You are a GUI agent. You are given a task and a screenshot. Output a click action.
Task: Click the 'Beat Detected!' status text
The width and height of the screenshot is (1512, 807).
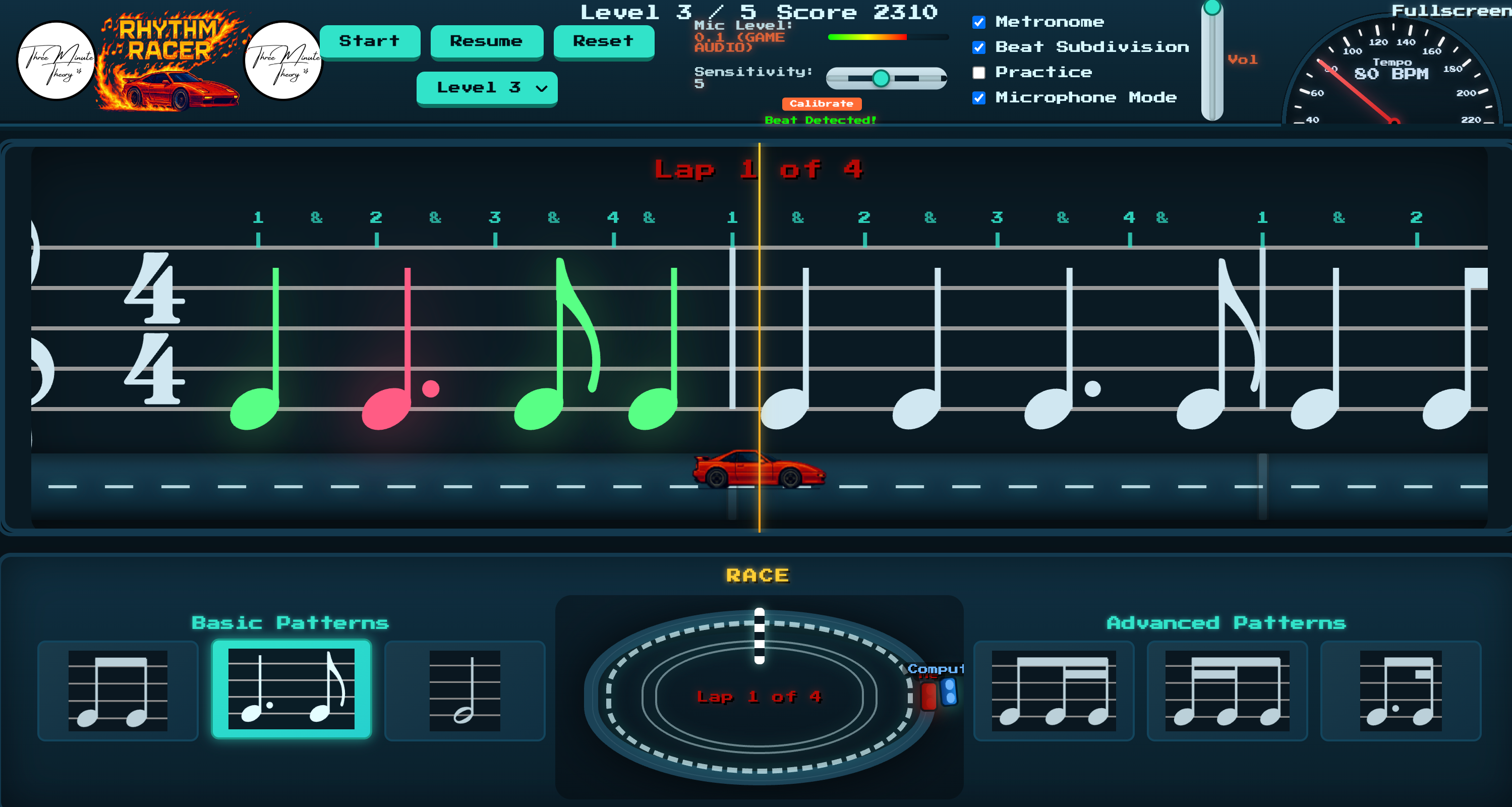click(821, 121)
